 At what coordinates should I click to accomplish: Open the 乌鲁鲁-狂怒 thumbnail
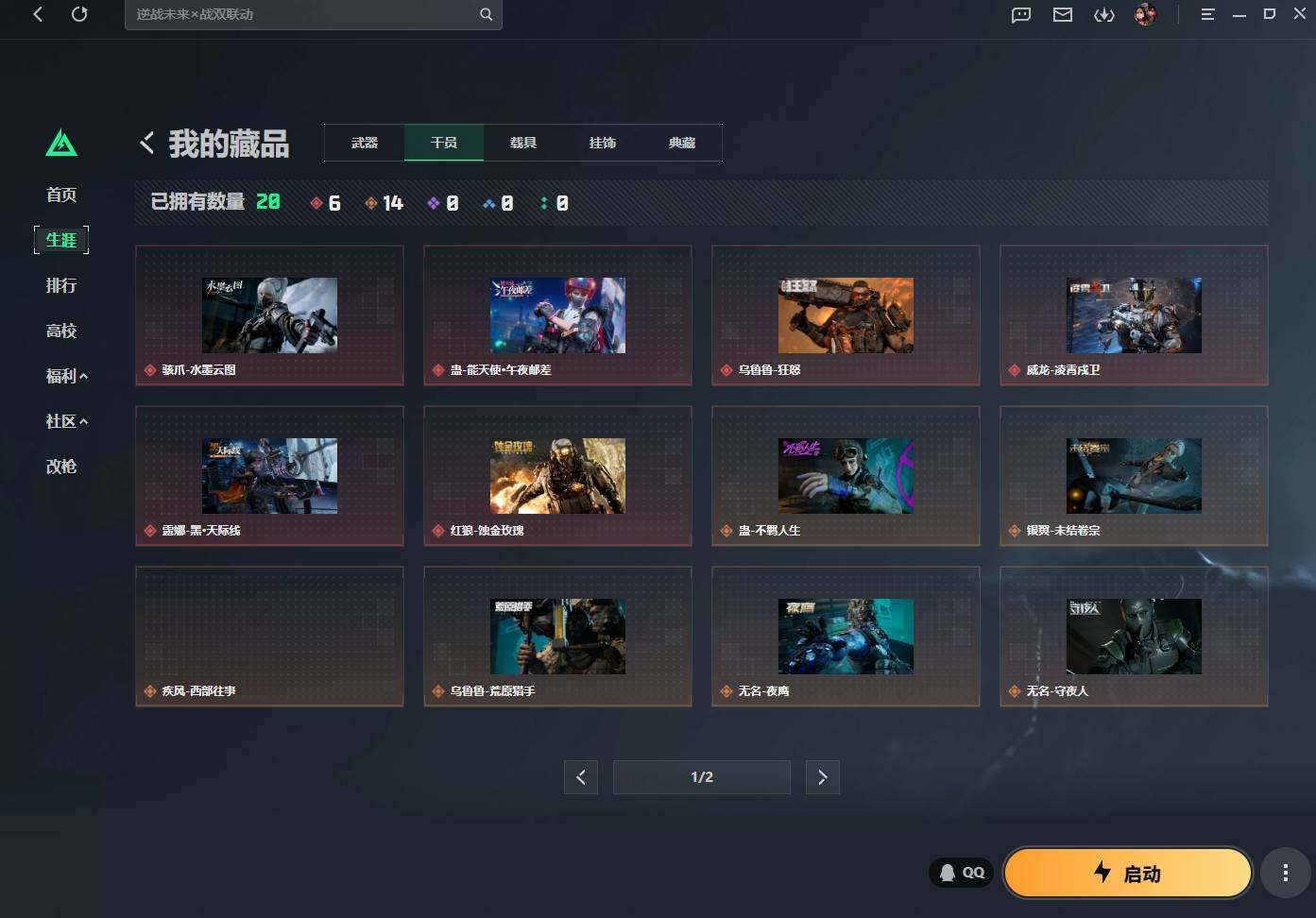(846, 315)
